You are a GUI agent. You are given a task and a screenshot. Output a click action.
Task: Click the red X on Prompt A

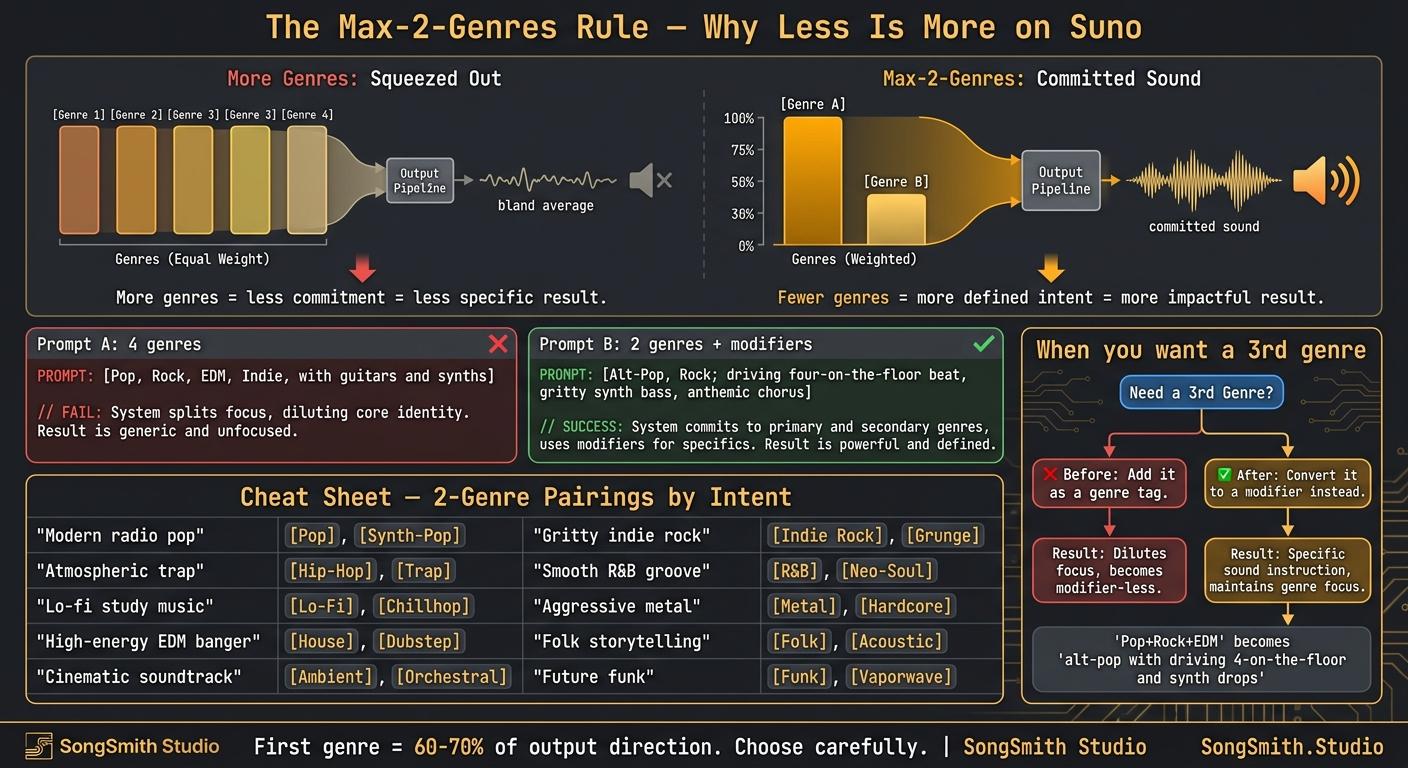(x=497, y=344)
